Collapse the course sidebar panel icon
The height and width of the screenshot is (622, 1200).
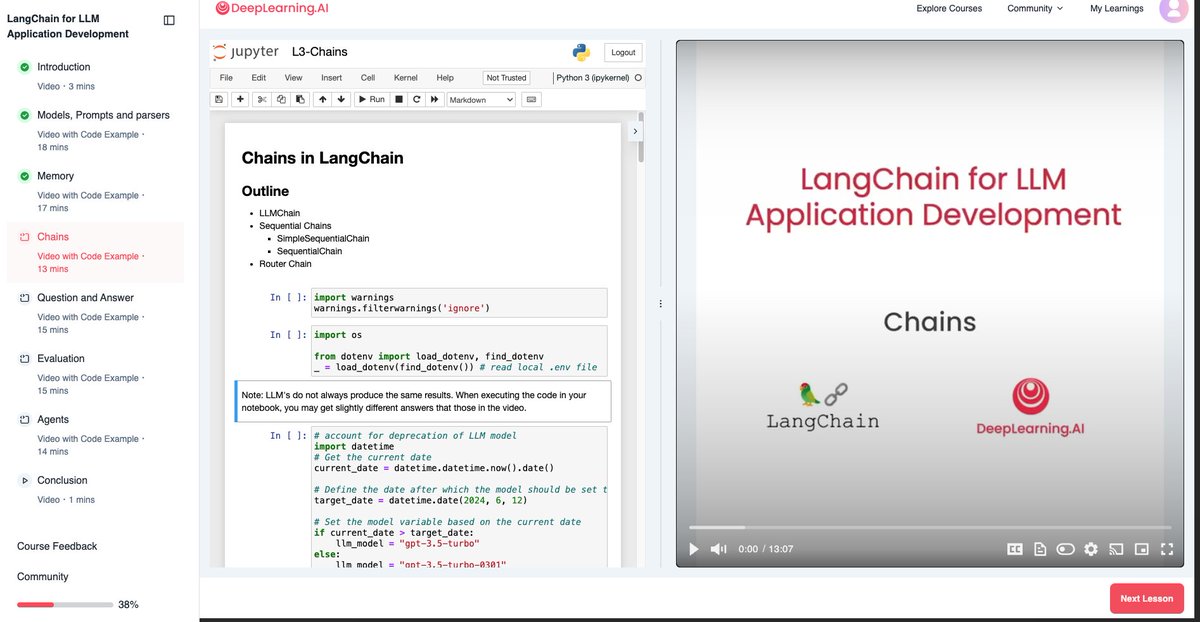pos(169,20)
